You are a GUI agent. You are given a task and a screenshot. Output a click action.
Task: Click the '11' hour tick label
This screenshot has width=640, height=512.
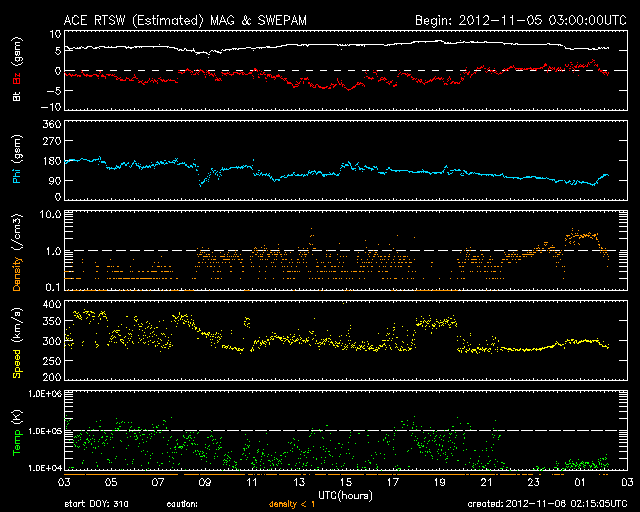[252, 483]
